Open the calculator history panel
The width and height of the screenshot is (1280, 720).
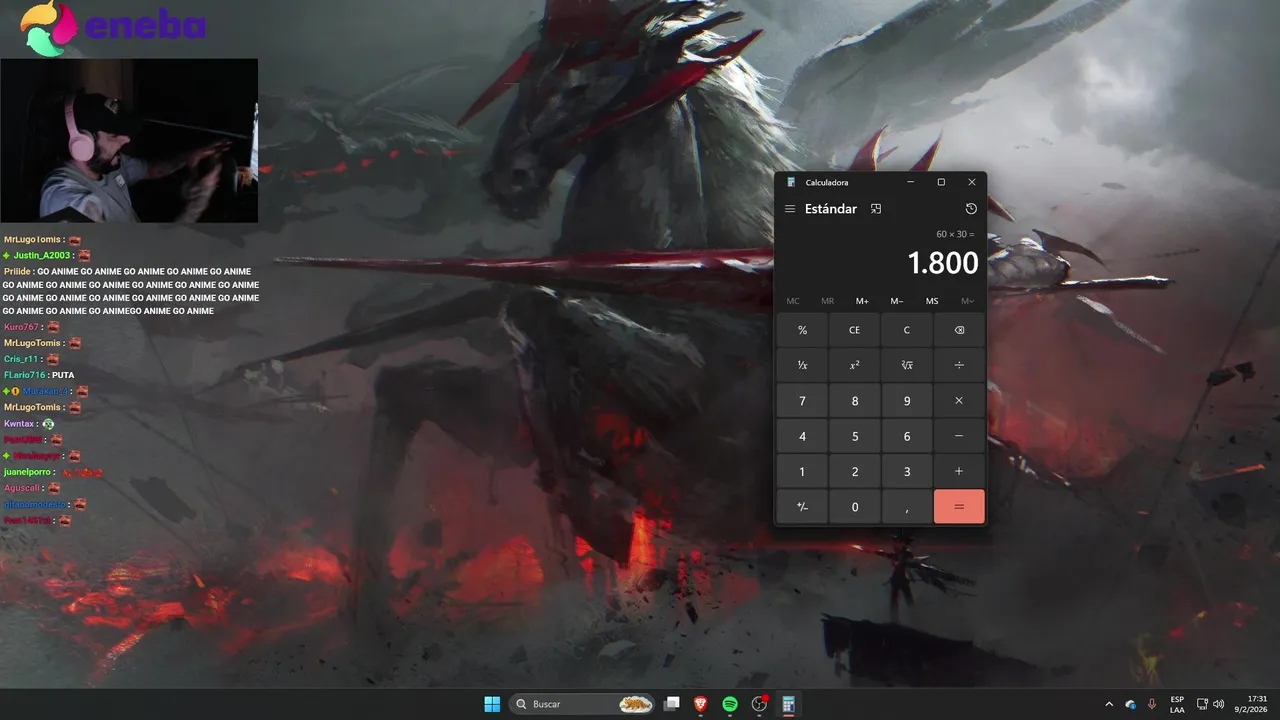(x=971, y=209)
